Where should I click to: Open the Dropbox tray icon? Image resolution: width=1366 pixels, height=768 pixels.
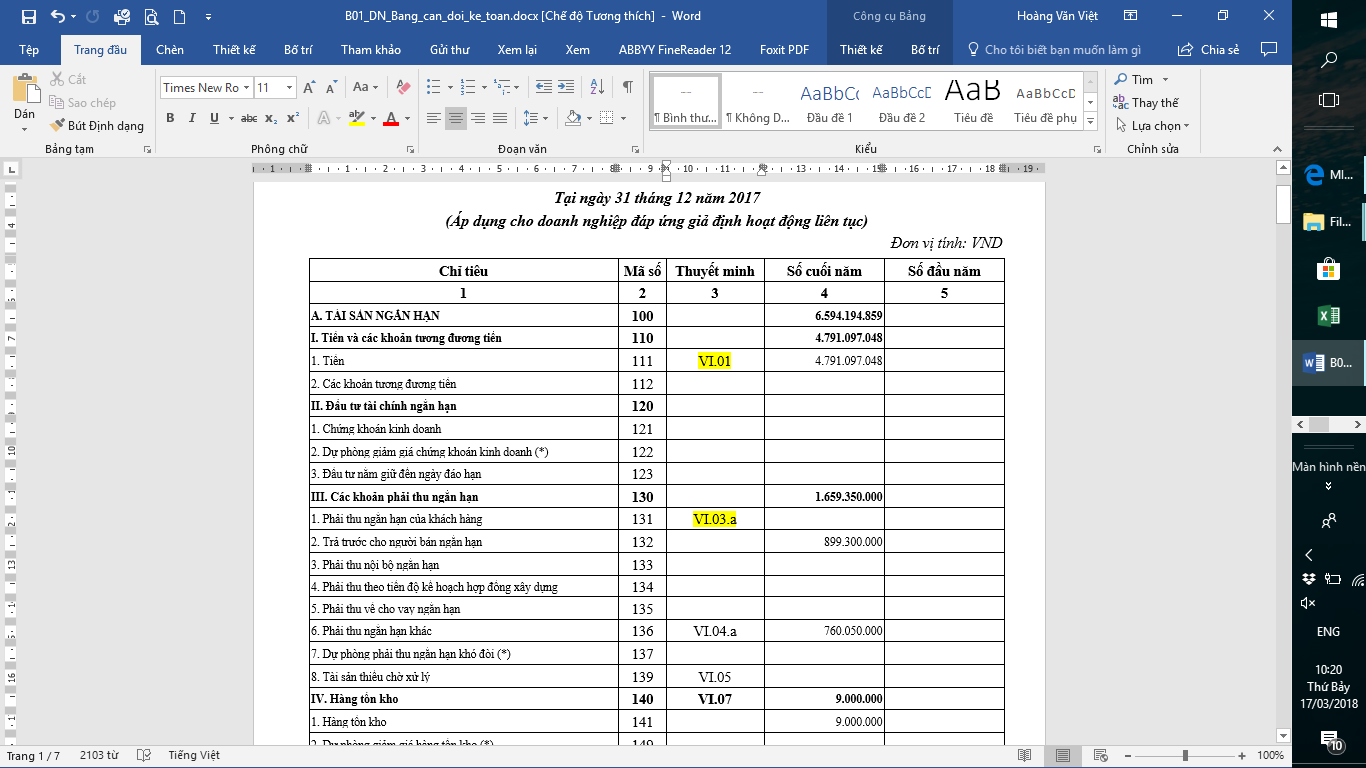tap(1308, 579)
